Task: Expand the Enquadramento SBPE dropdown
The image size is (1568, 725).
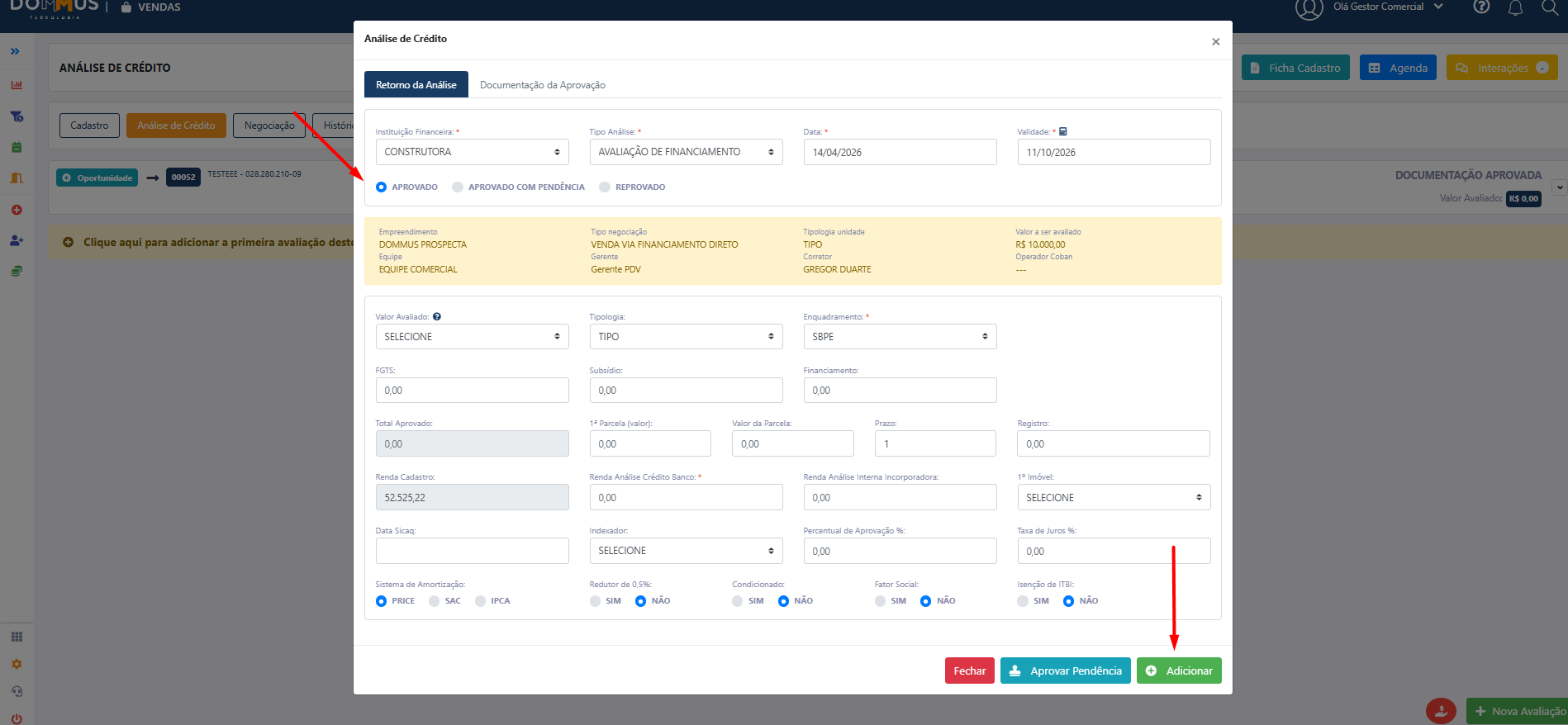Action: (x=899, y=337)
